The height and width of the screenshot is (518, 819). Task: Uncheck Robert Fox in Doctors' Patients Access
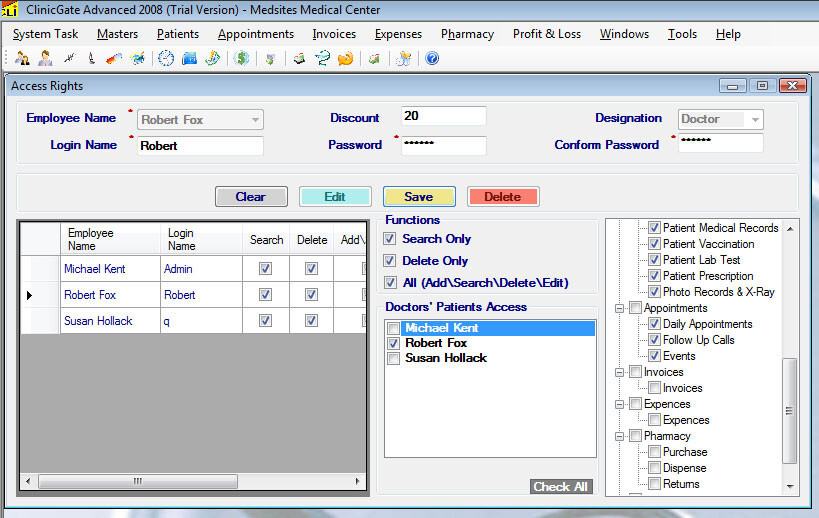393,343
